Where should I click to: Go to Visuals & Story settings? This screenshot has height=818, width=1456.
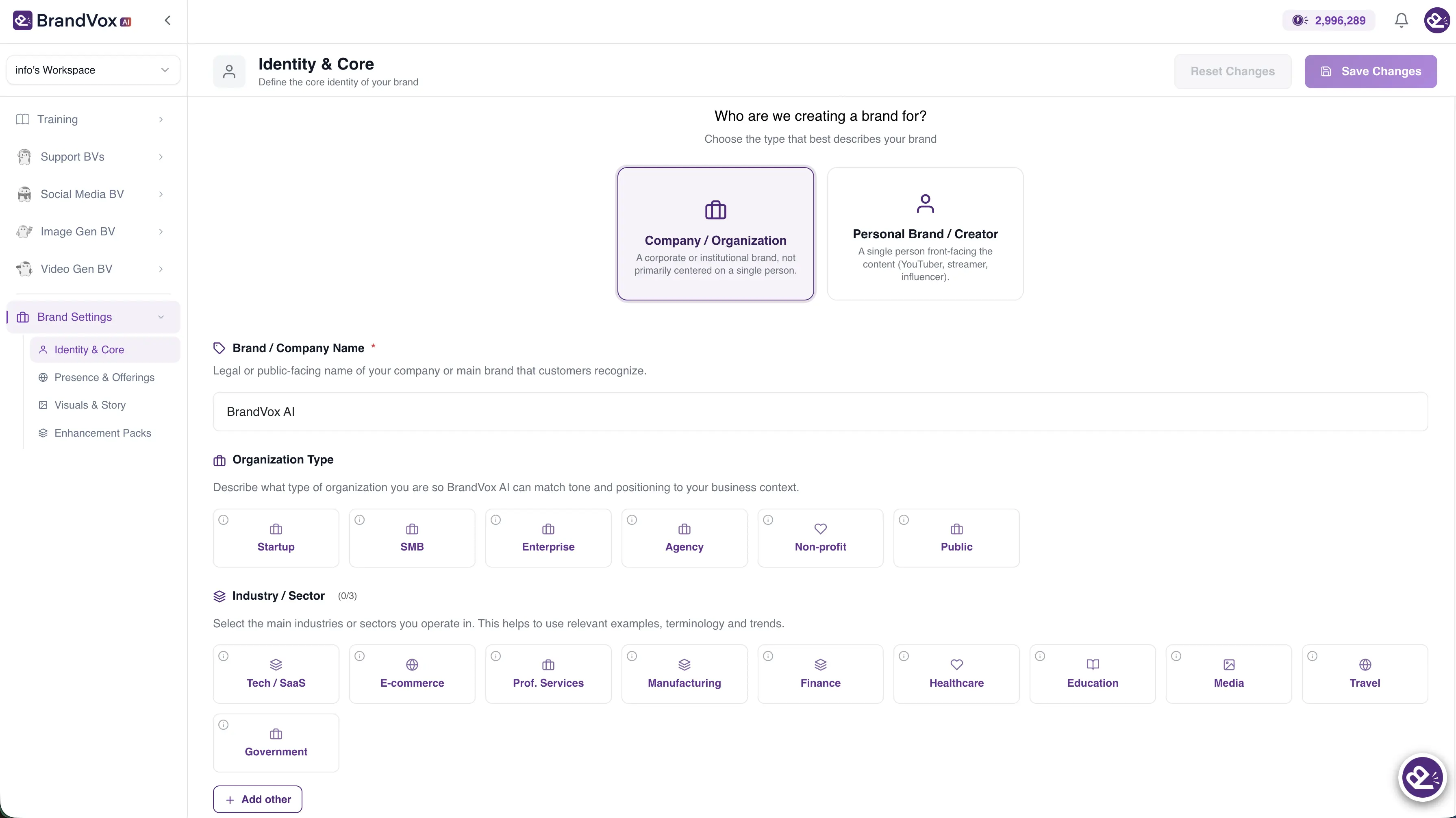(105, 405)
